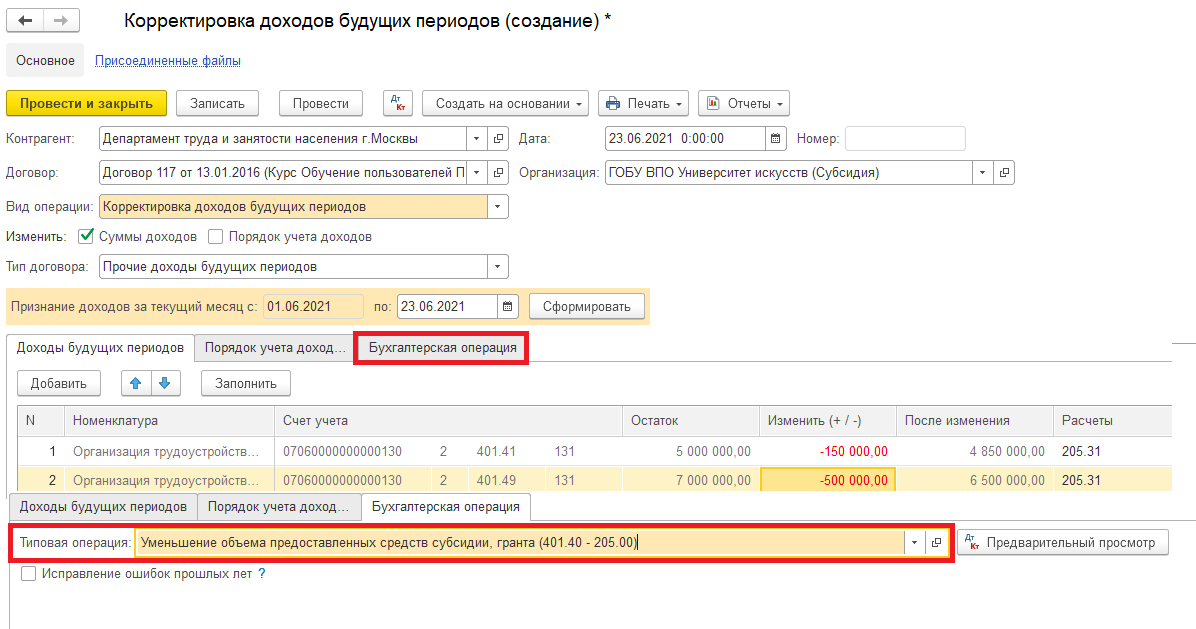Open the Присоединенные файлы link
This screenshot has width=1196, height=629.
coord(167,61)
